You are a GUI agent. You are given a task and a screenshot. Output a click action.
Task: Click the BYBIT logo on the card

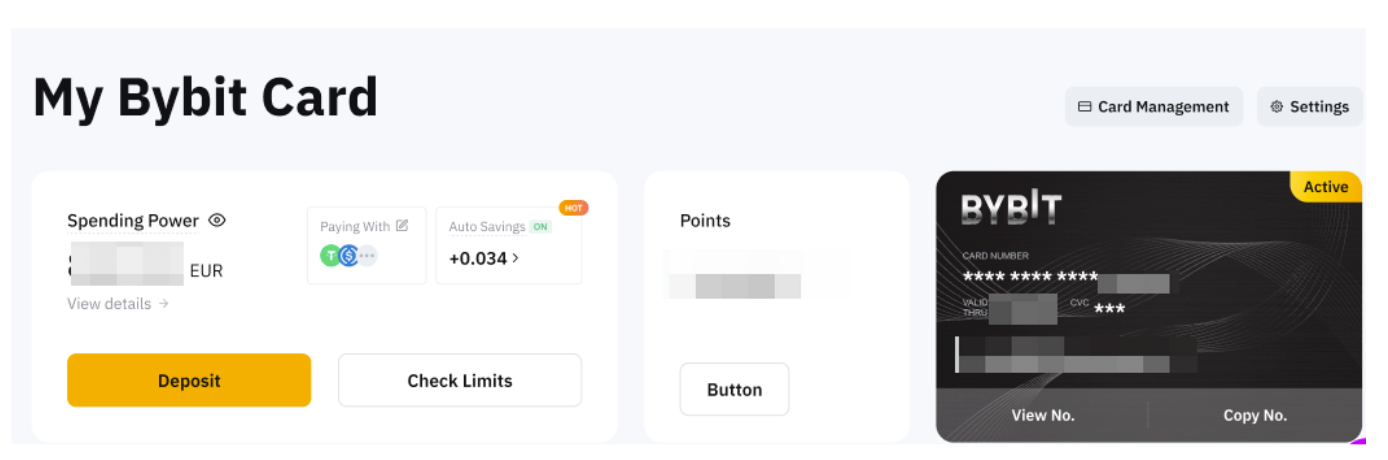pos(1010,208)
